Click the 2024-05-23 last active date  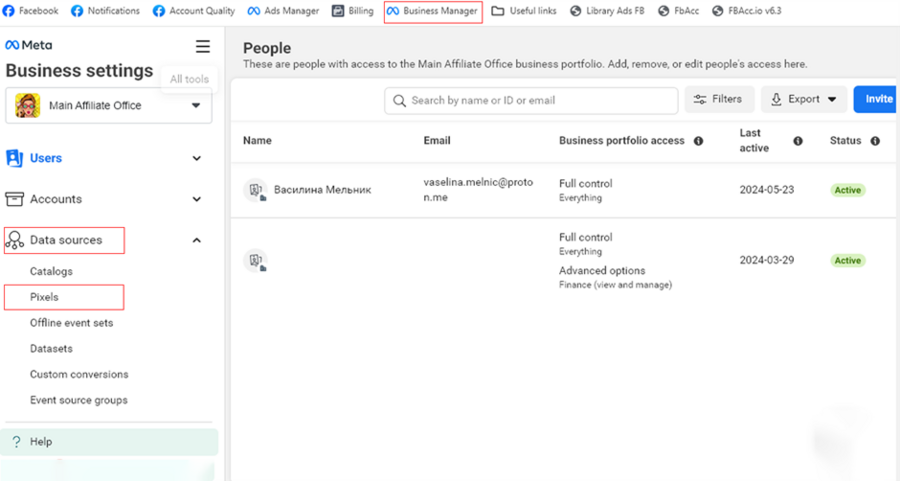click(x=767, y=189)
